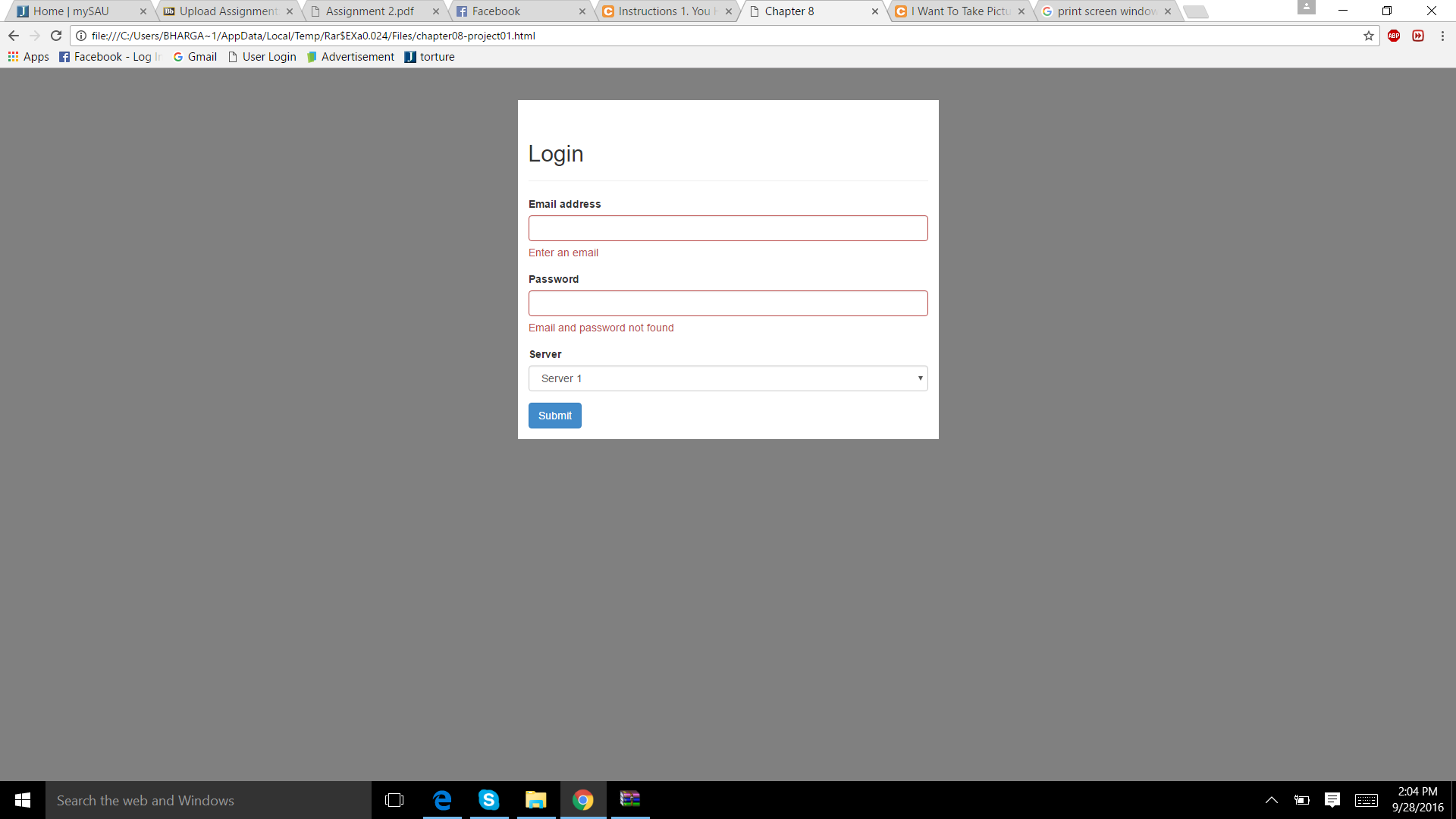Open the User Login bookmark
The width and height of the screenshot is (1456, 819).
[262, 56]
